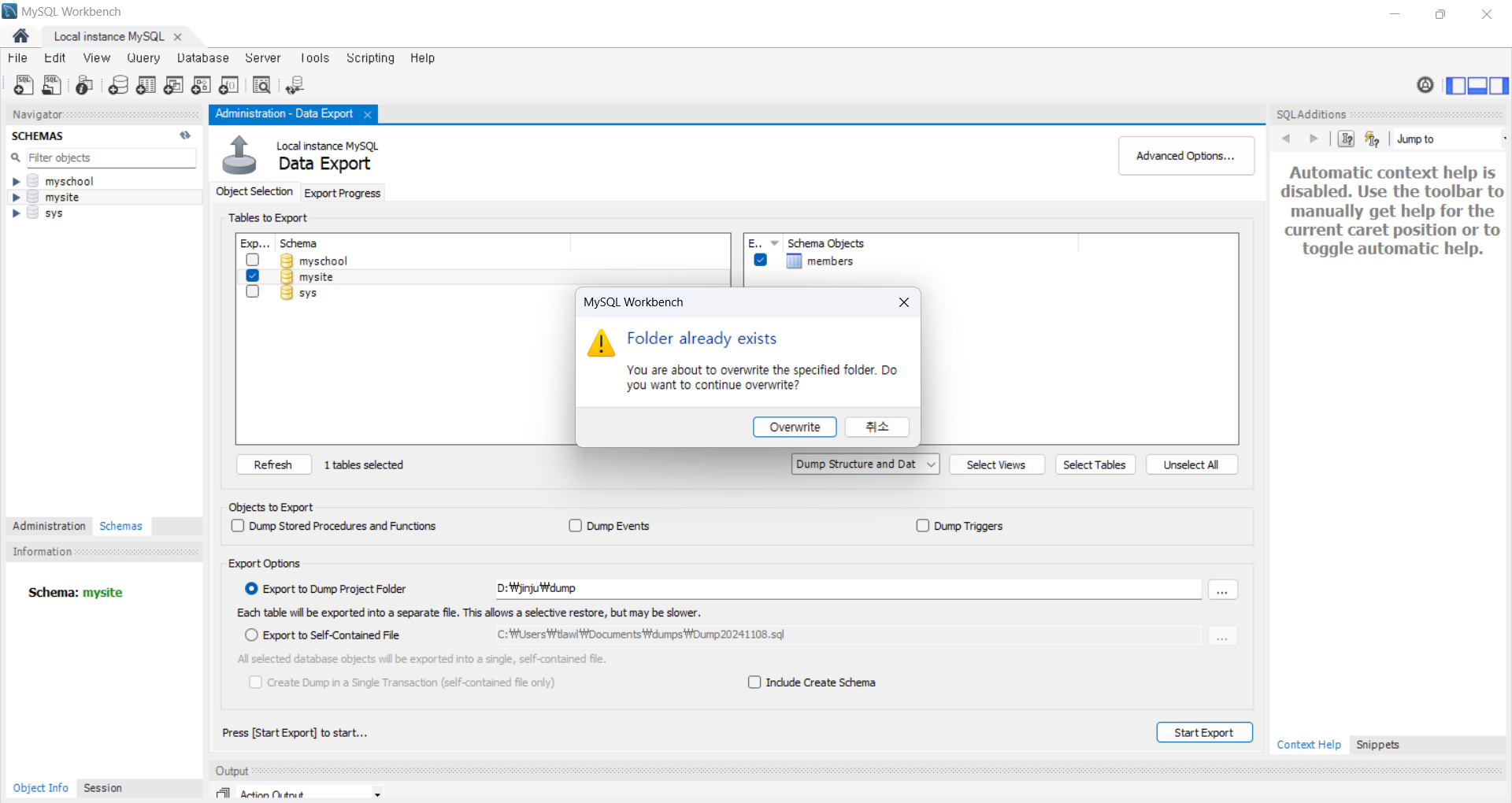Close the Folder already exists dialog
The height and width of the screenshot is (803, 1512).
tap(904, 302)
